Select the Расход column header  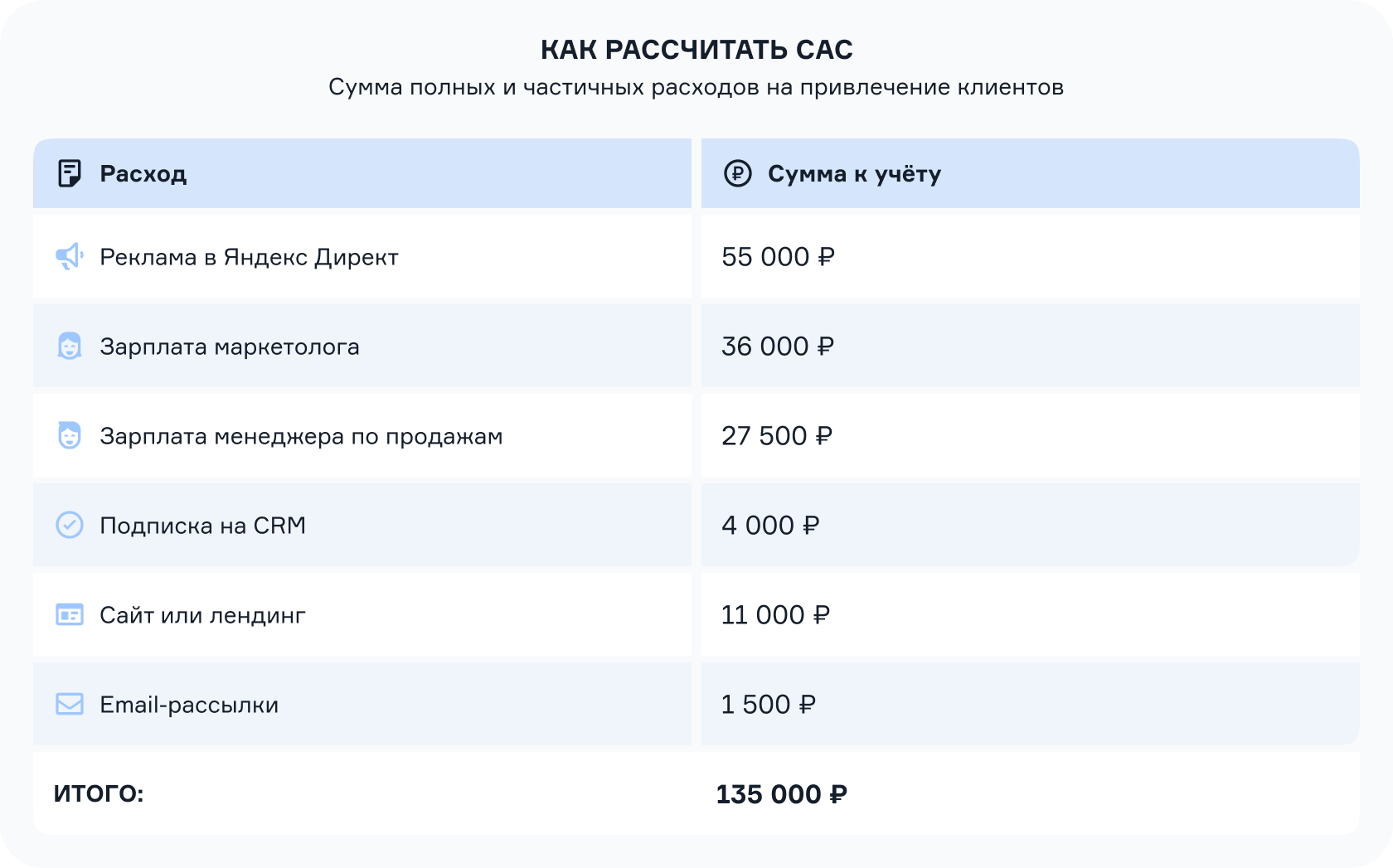coord(362,173)
